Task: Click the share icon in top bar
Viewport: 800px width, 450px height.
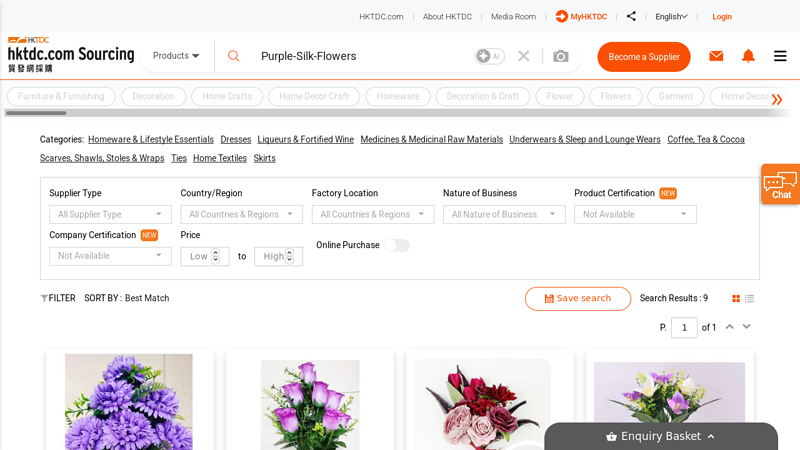Action: coord(631,16)
